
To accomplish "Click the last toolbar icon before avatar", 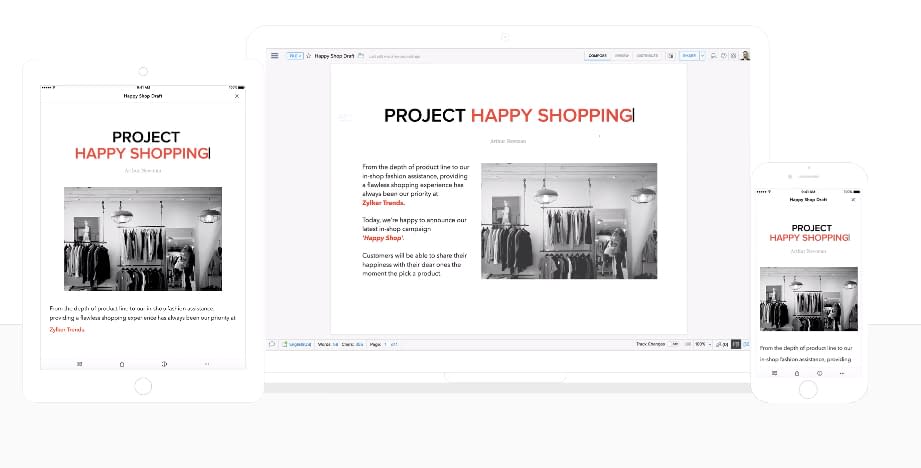I will (733, 56).
